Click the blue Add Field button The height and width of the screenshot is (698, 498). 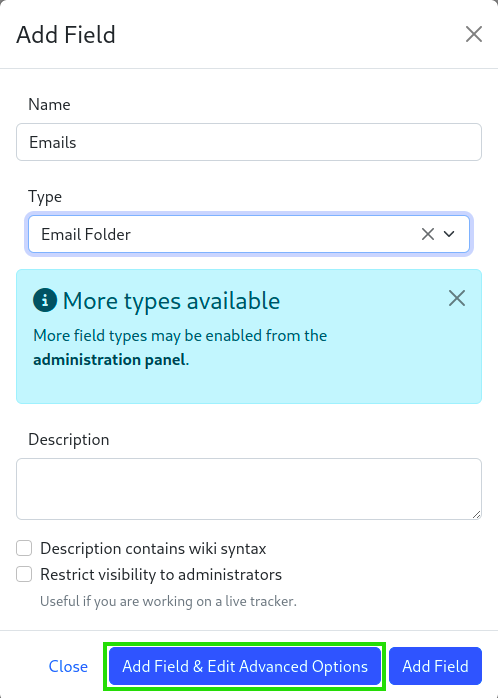(435, 666)
